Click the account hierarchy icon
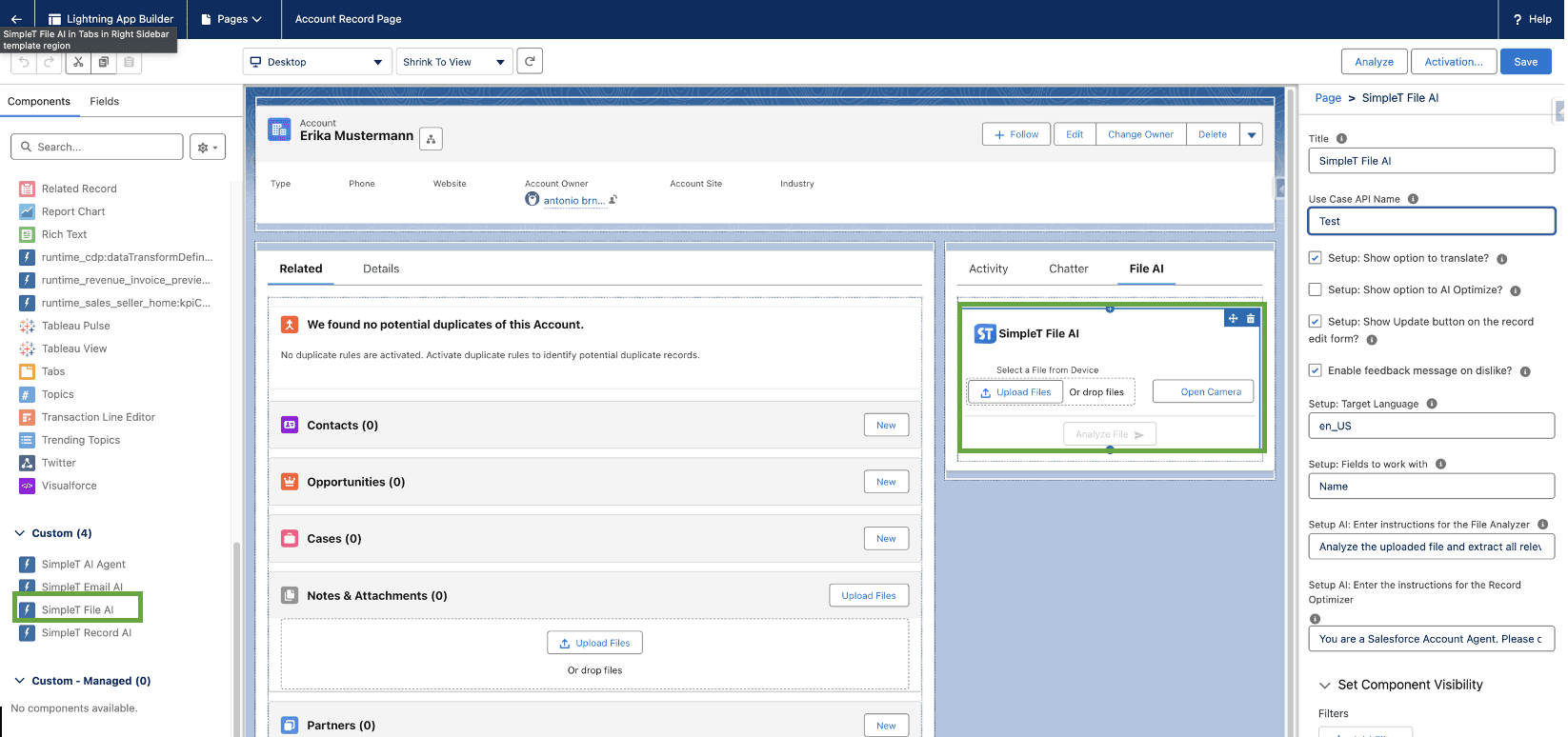 tap(431, 139)
